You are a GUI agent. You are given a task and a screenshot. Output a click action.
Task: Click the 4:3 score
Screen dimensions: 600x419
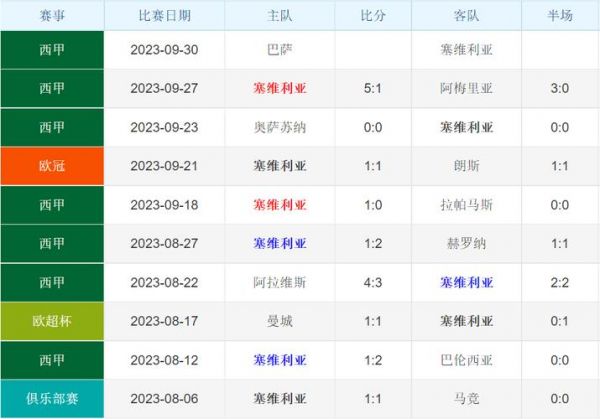point(373,283)
